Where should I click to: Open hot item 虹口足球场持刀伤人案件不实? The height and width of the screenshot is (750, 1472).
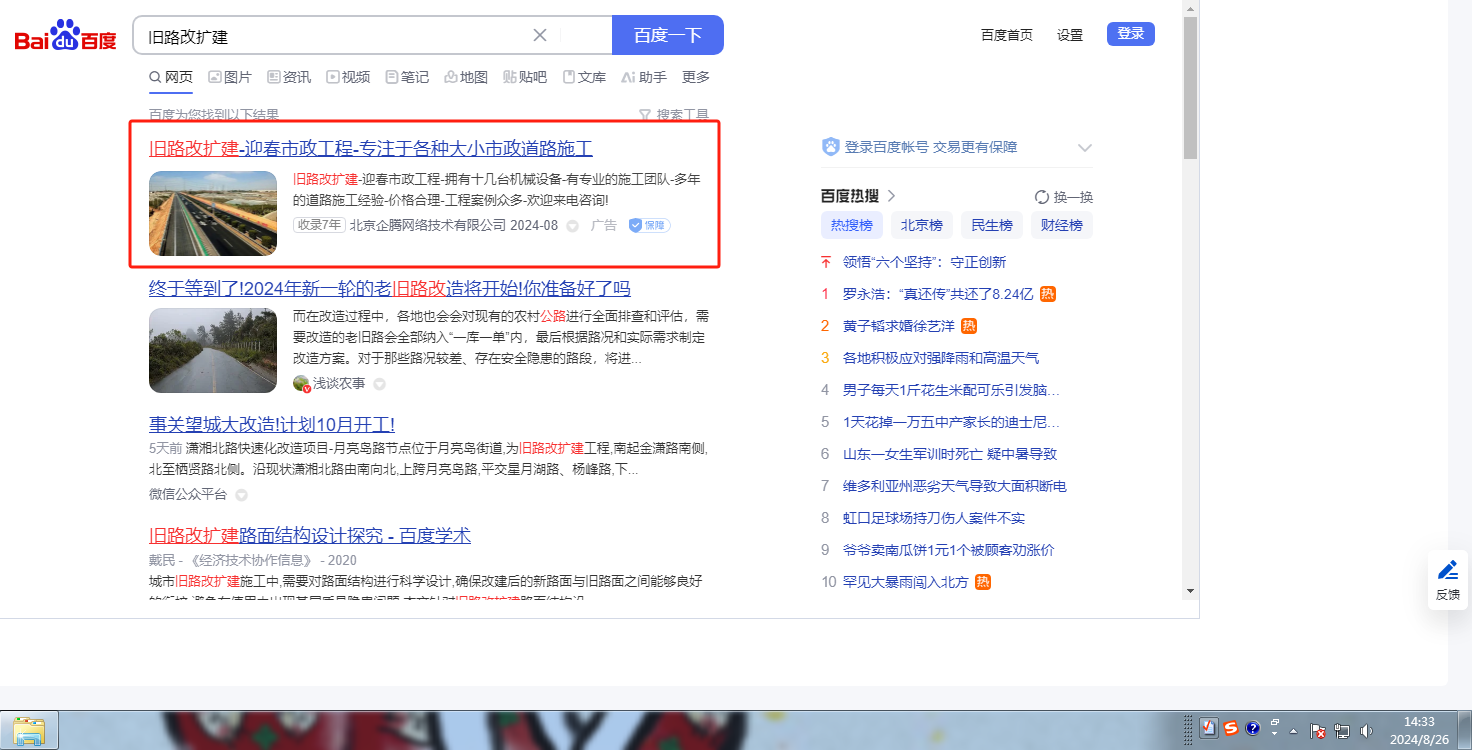pyautogui.click(x=934, y=518)
